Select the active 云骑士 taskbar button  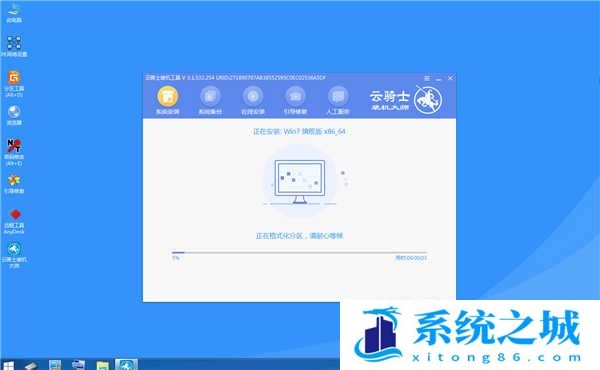pos(126,365)
